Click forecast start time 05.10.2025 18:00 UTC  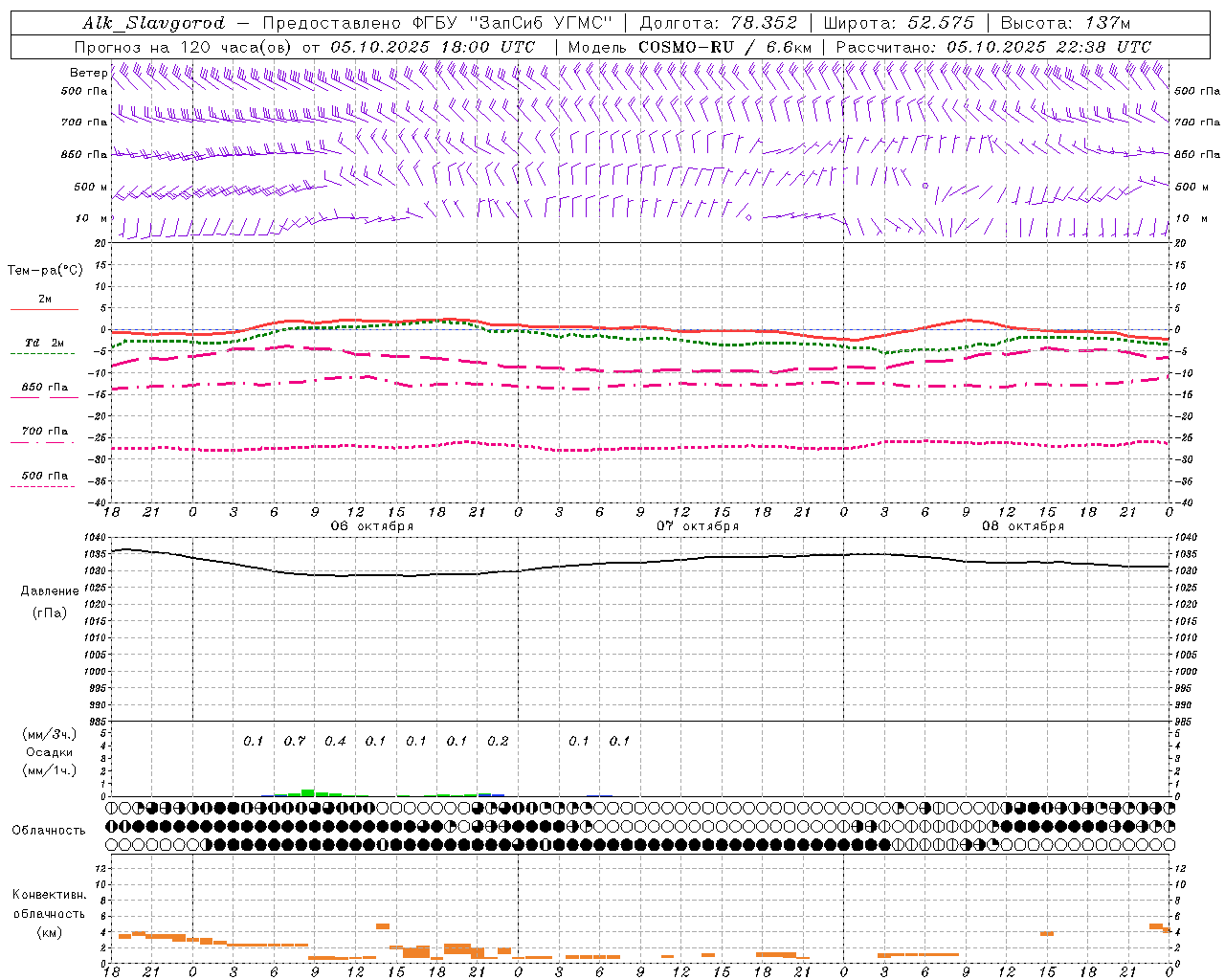(x=433, y=47)
